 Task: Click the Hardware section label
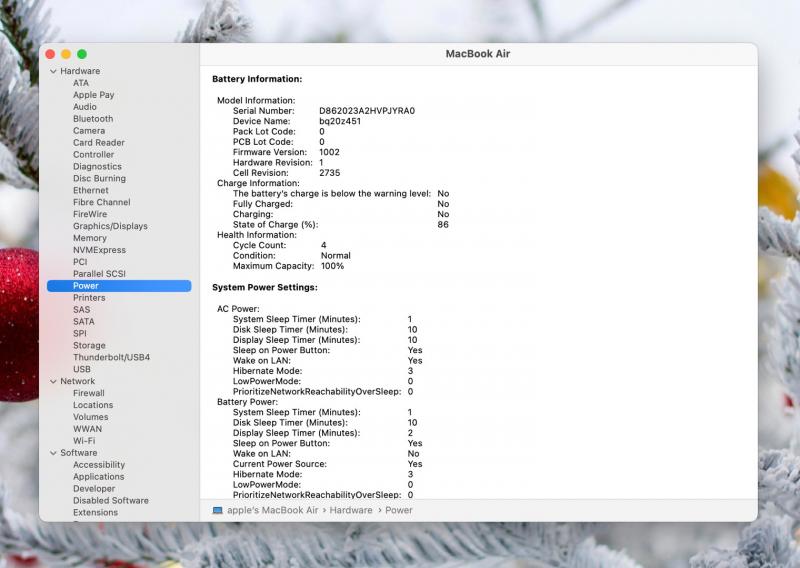click(x=80, y=71)
